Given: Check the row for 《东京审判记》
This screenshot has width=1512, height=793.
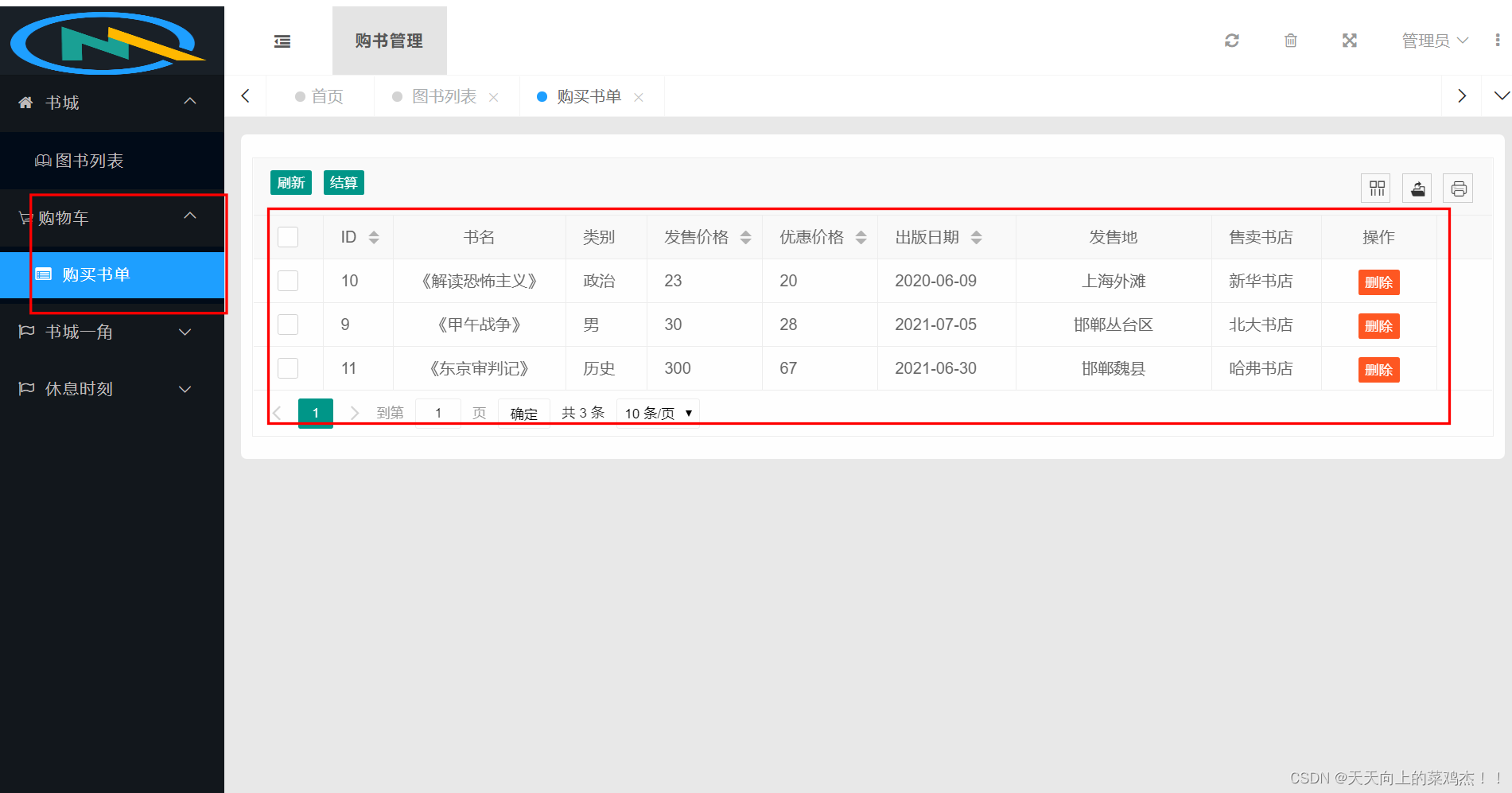Looking at the screenshot, I should pyautogui.click(x=288, y=368).
